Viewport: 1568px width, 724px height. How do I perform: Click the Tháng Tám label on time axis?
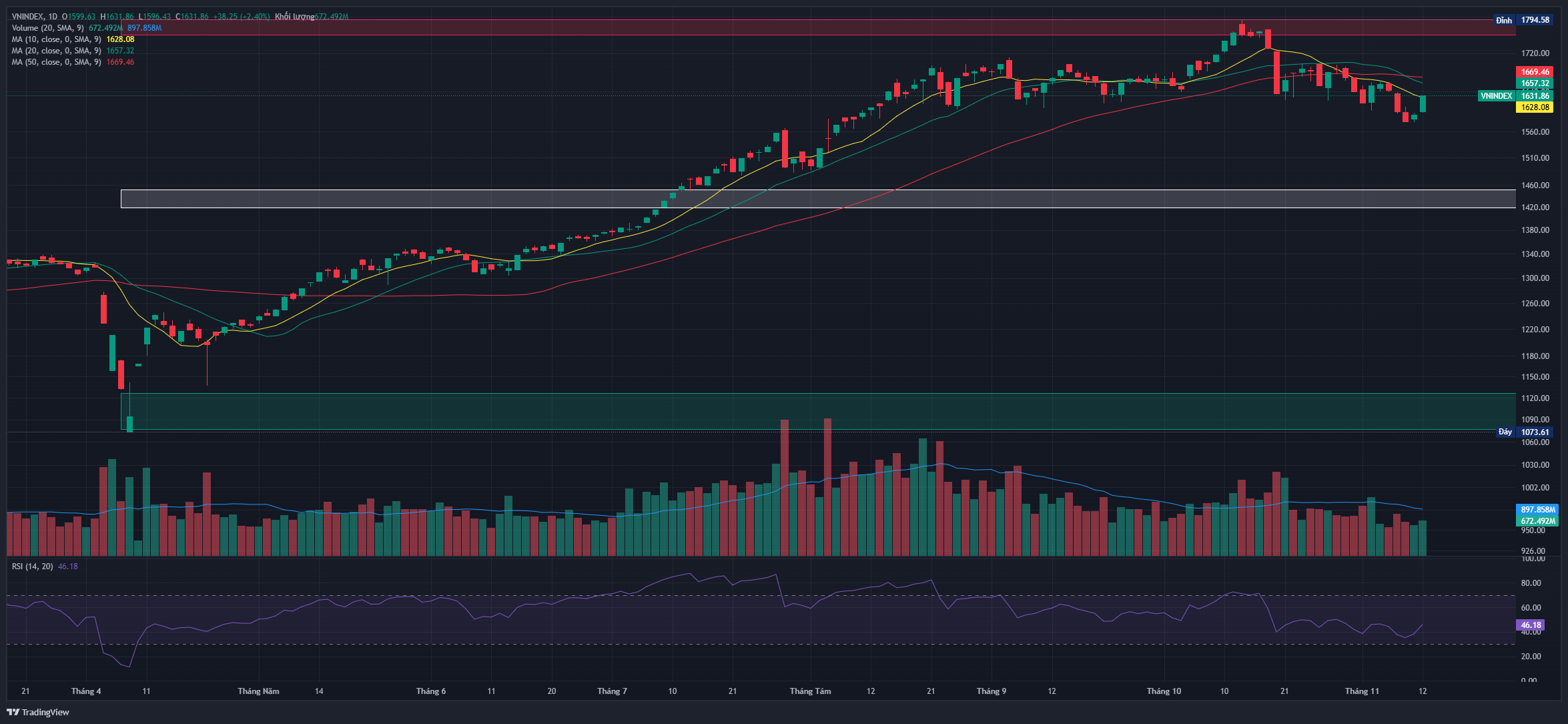pyautogui.click(x=810, y=691)
